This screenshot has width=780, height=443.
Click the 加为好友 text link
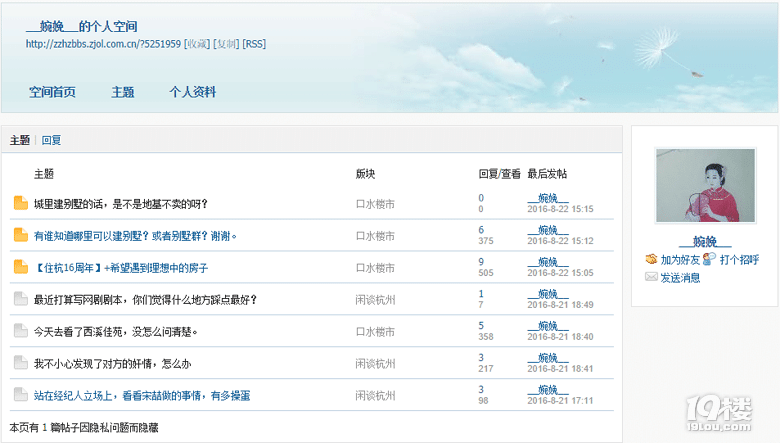coord(680,260)
